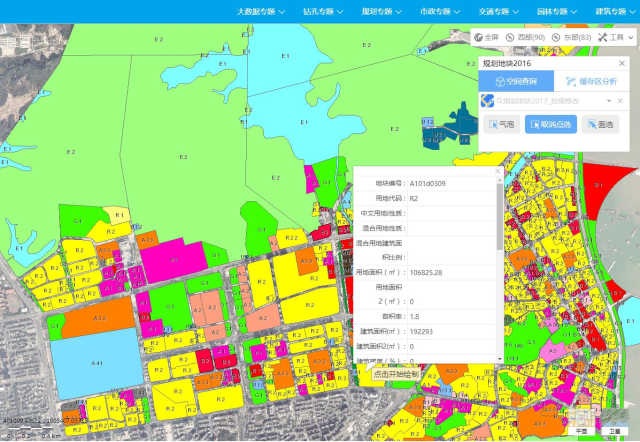The width and height of the screenshot is (640, 442).
Task: Close the parcel attribute popup
Action: (497, 172)
